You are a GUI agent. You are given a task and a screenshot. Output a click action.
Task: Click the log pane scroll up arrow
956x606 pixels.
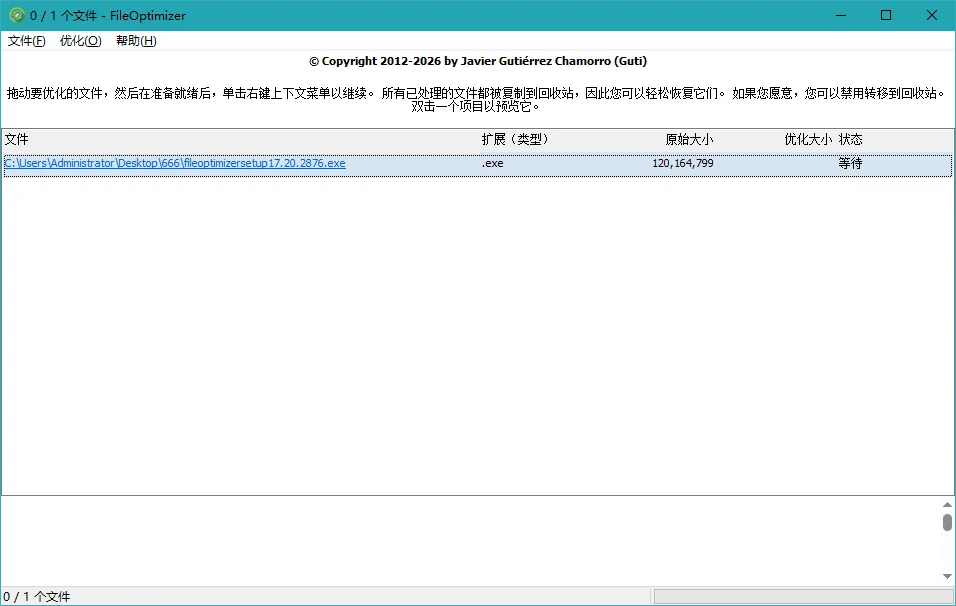coord(947,504)
